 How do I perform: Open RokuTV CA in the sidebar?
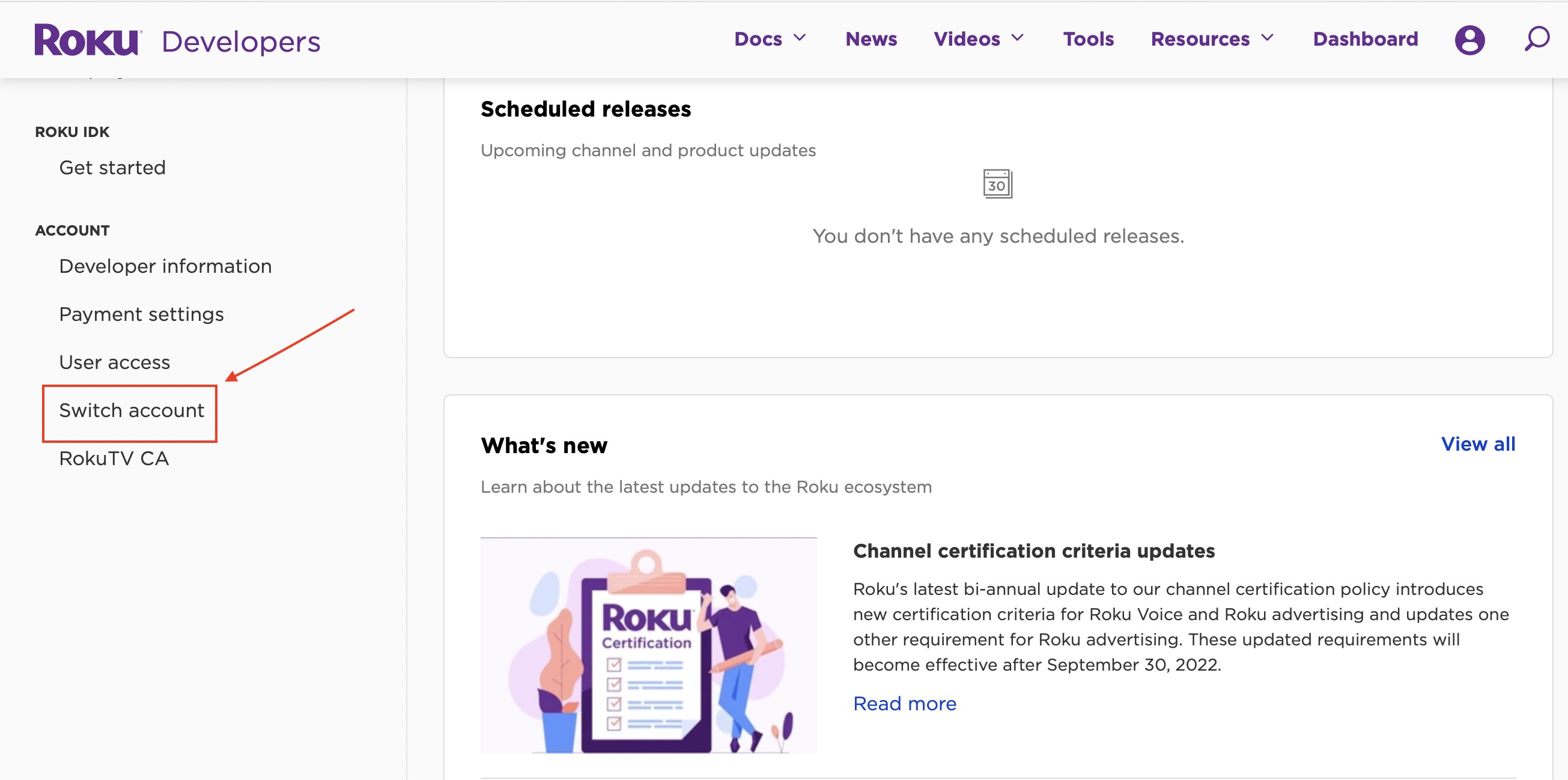point(114,459)
